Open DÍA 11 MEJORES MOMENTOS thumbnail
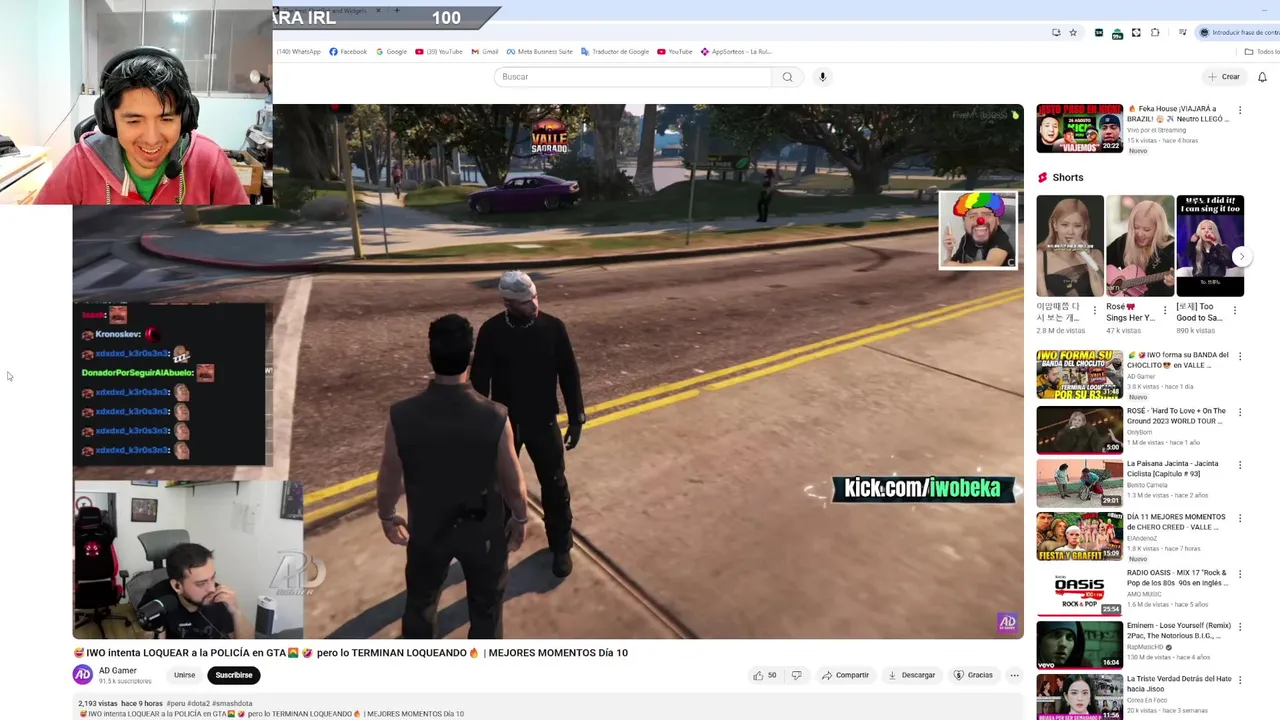The height and width of the screenshot is (720, 1280). (x=1079, y=537)
